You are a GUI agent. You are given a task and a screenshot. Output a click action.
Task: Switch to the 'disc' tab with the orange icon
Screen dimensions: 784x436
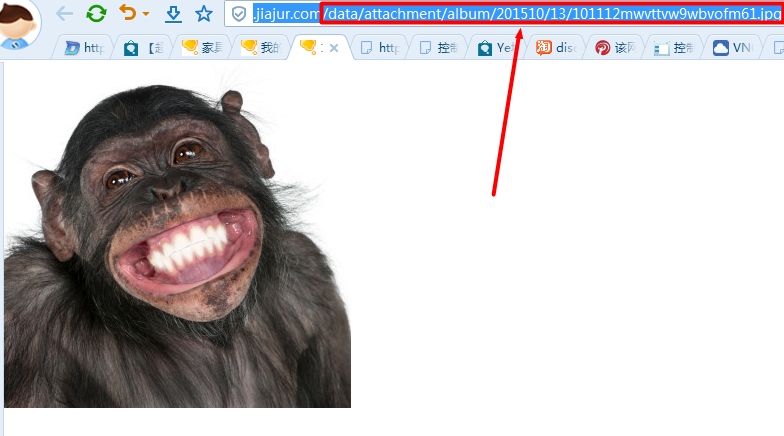pos(556,48)
